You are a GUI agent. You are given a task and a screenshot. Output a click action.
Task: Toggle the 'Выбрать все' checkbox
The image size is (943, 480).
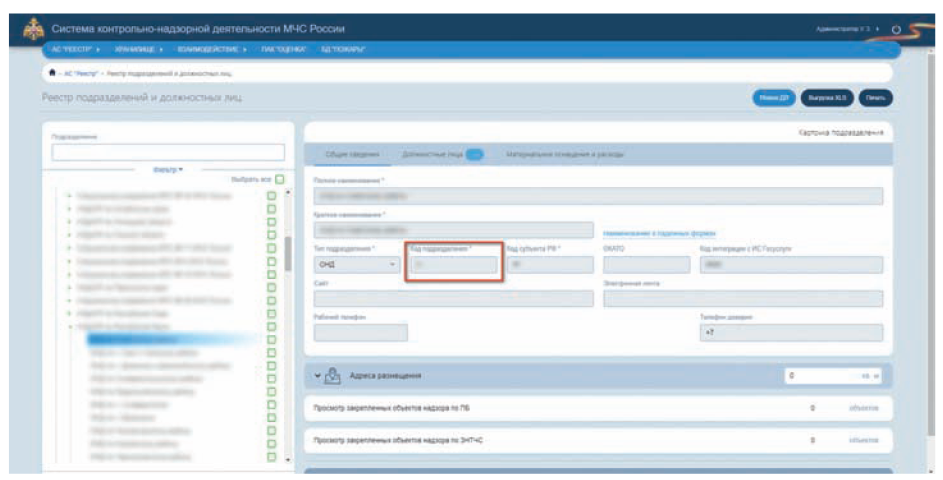pyautogui.click(x=280, y=179)
